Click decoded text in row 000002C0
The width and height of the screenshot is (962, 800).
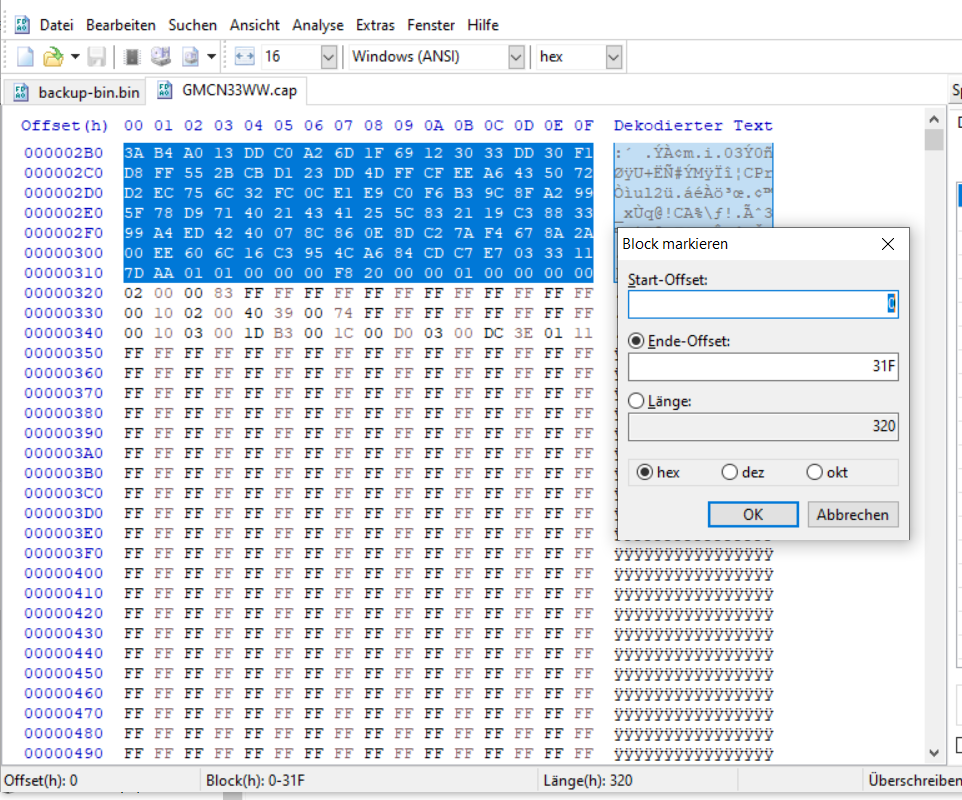pyautogui.click(x=693, y=173)
